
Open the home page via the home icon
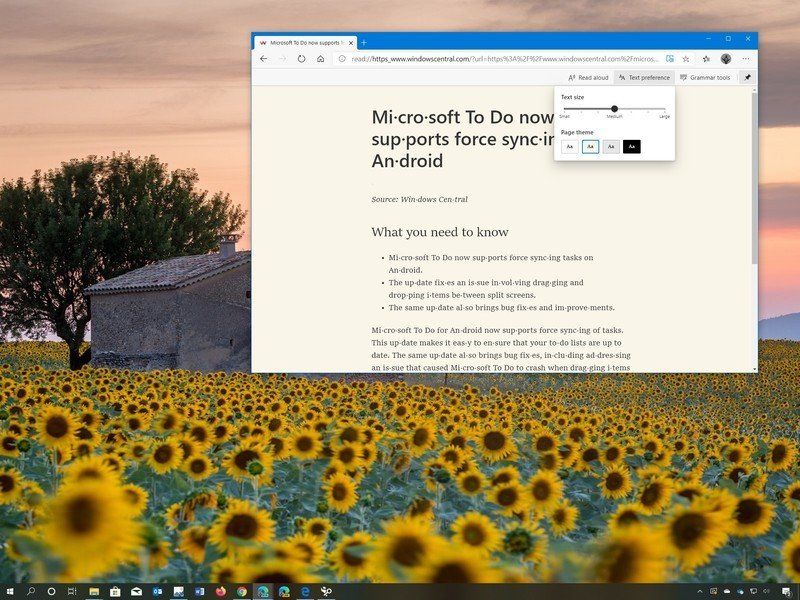tap(320, 59)
